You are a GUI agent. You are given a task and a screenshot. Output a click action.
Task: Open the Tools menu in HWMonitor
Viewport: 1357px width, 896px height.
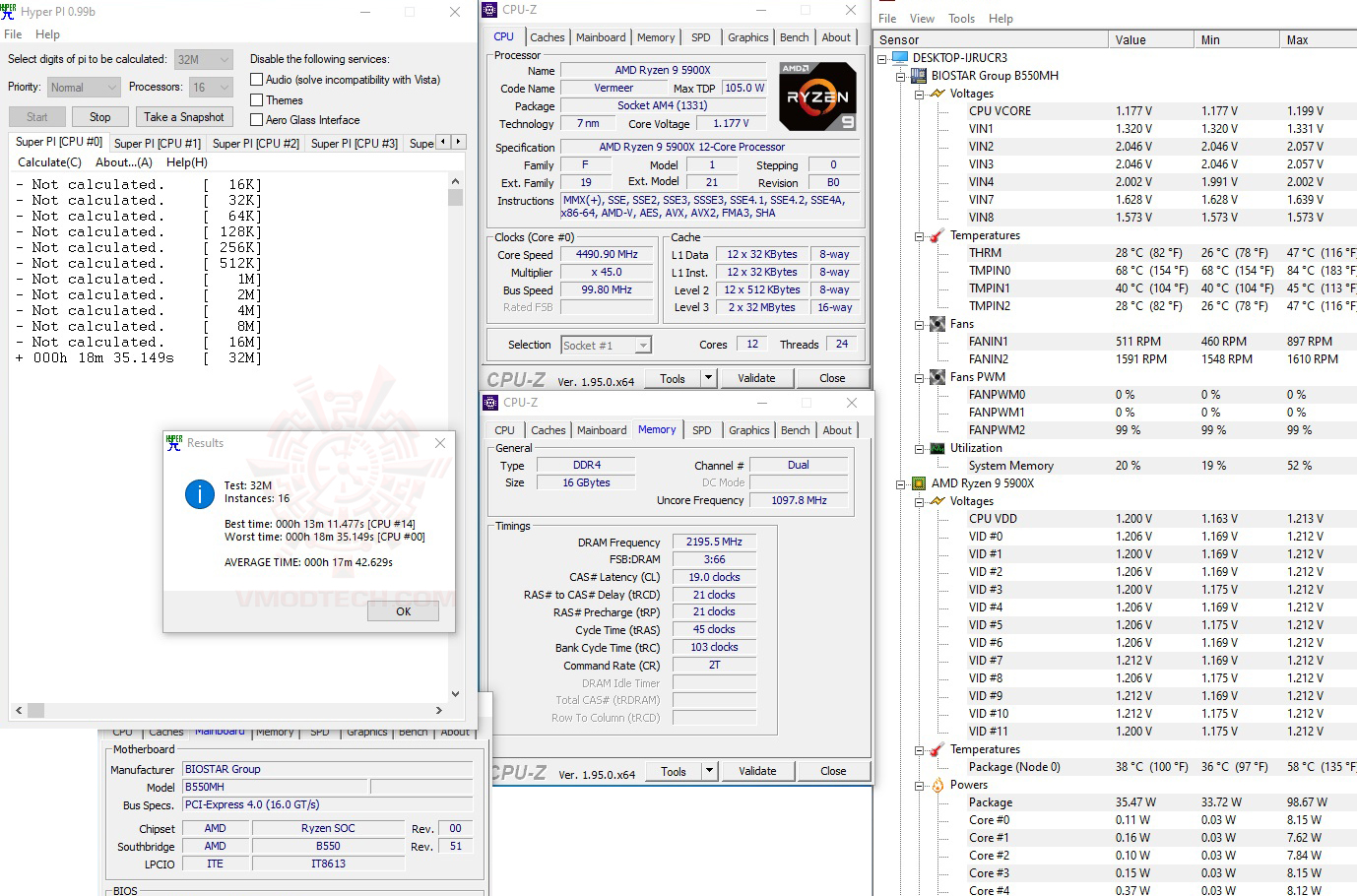(961, 19)
